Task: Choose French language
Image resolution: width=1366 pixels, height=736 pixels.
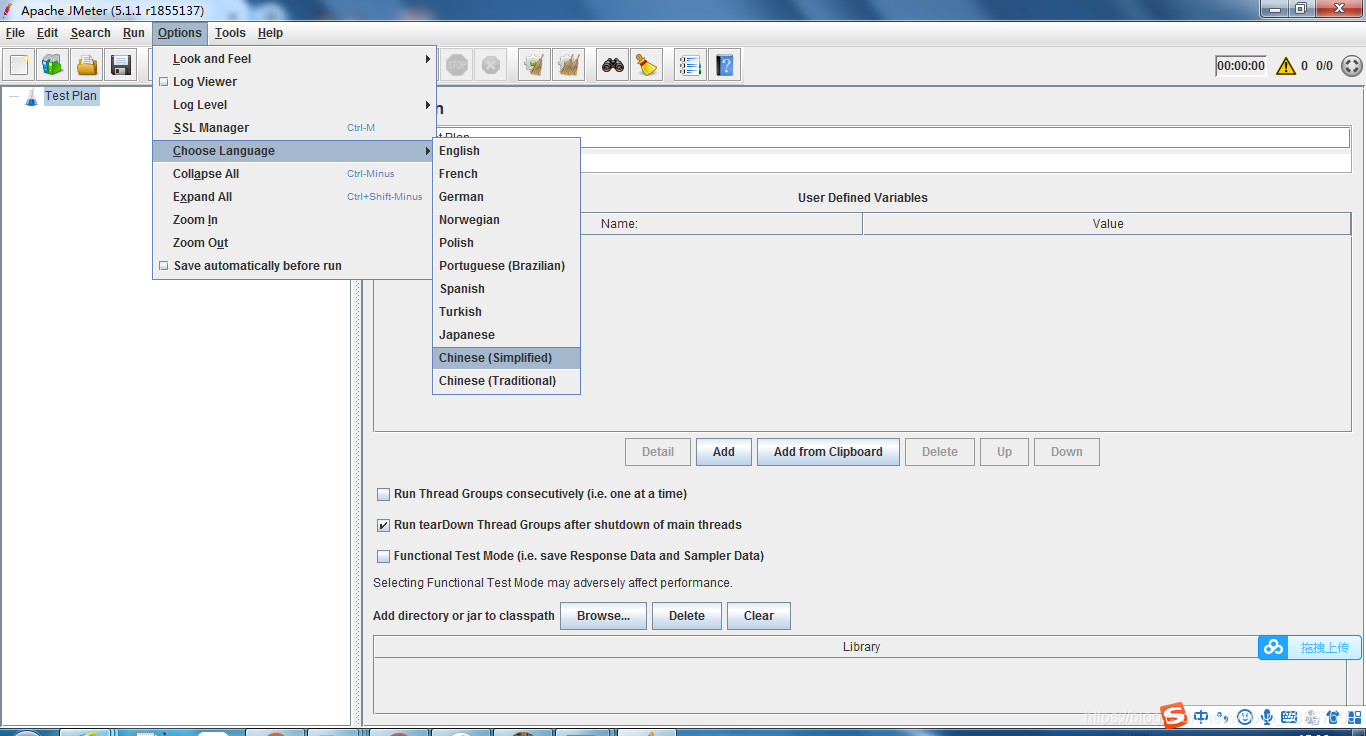Action: pyautogui.click(x=506, y=174)
